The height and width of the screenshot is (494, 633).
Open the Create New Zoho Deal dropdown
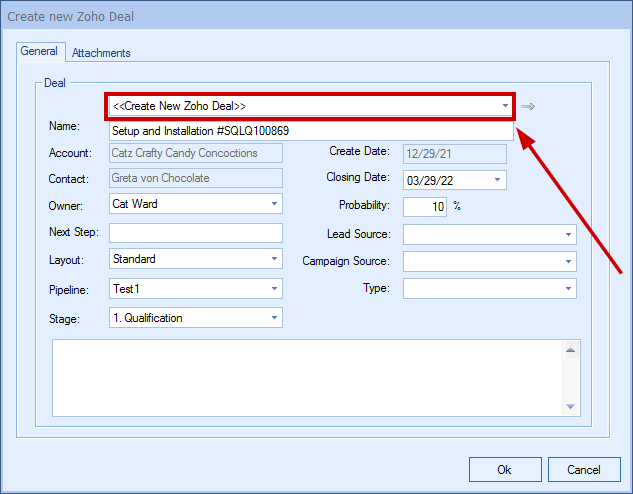505,106
